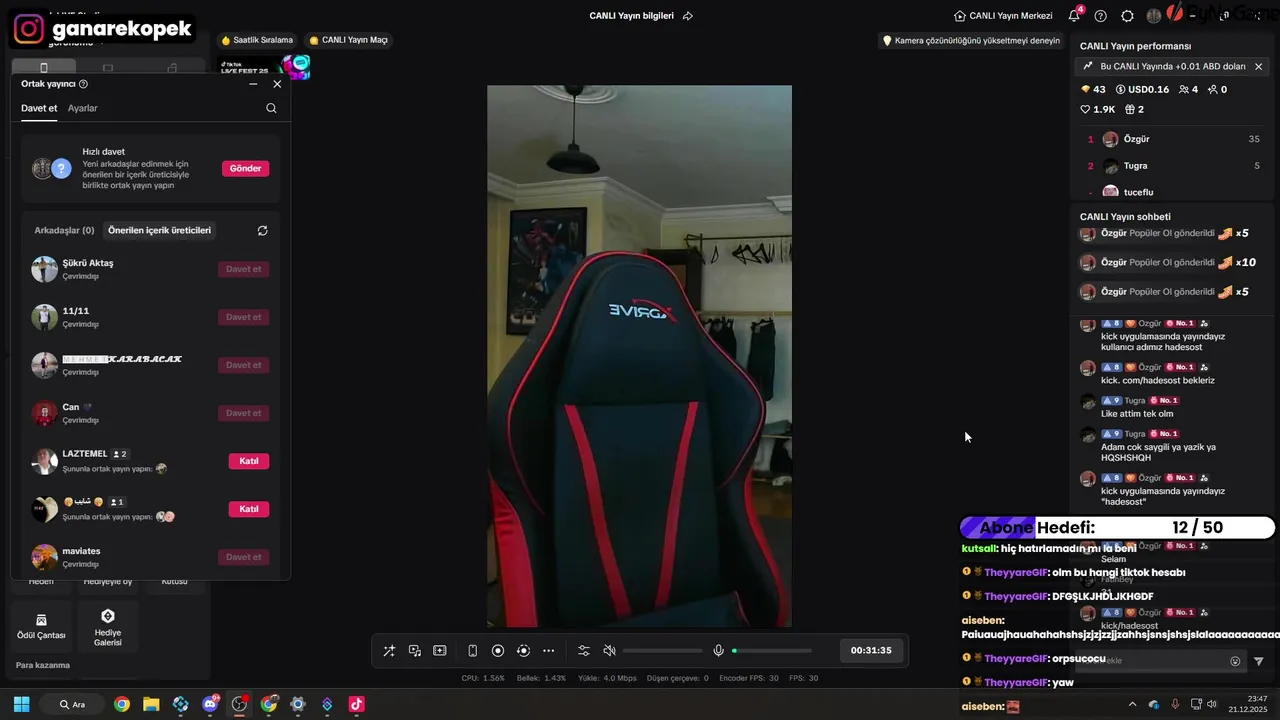This screenshot has height=720, width=1280.
Task: Select the Arkadaşlar (0) tab
Action: [x=64, y=230]
